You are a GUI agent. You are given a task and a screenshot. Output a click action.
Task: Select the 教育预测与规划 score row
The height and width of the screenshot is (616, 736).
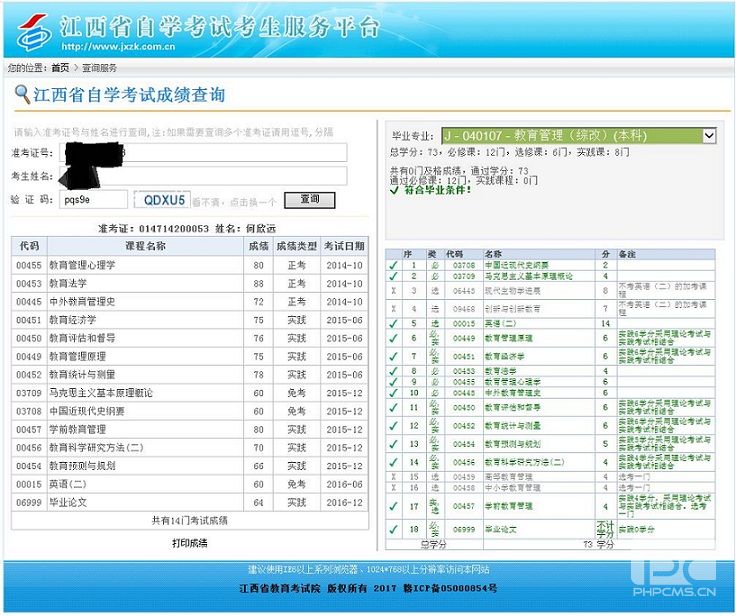coord(190,466)
